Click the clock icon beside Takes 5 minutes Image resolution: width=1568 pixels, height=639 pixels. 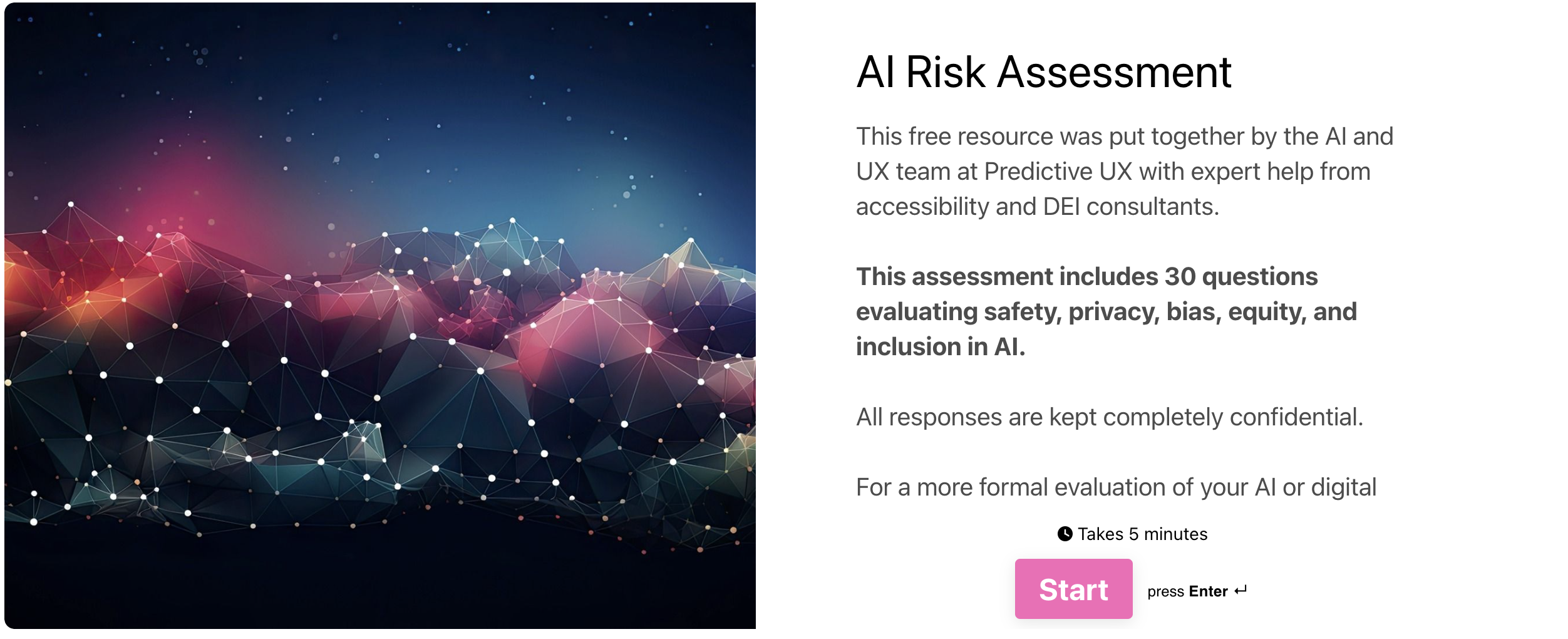click(1066, 533)
